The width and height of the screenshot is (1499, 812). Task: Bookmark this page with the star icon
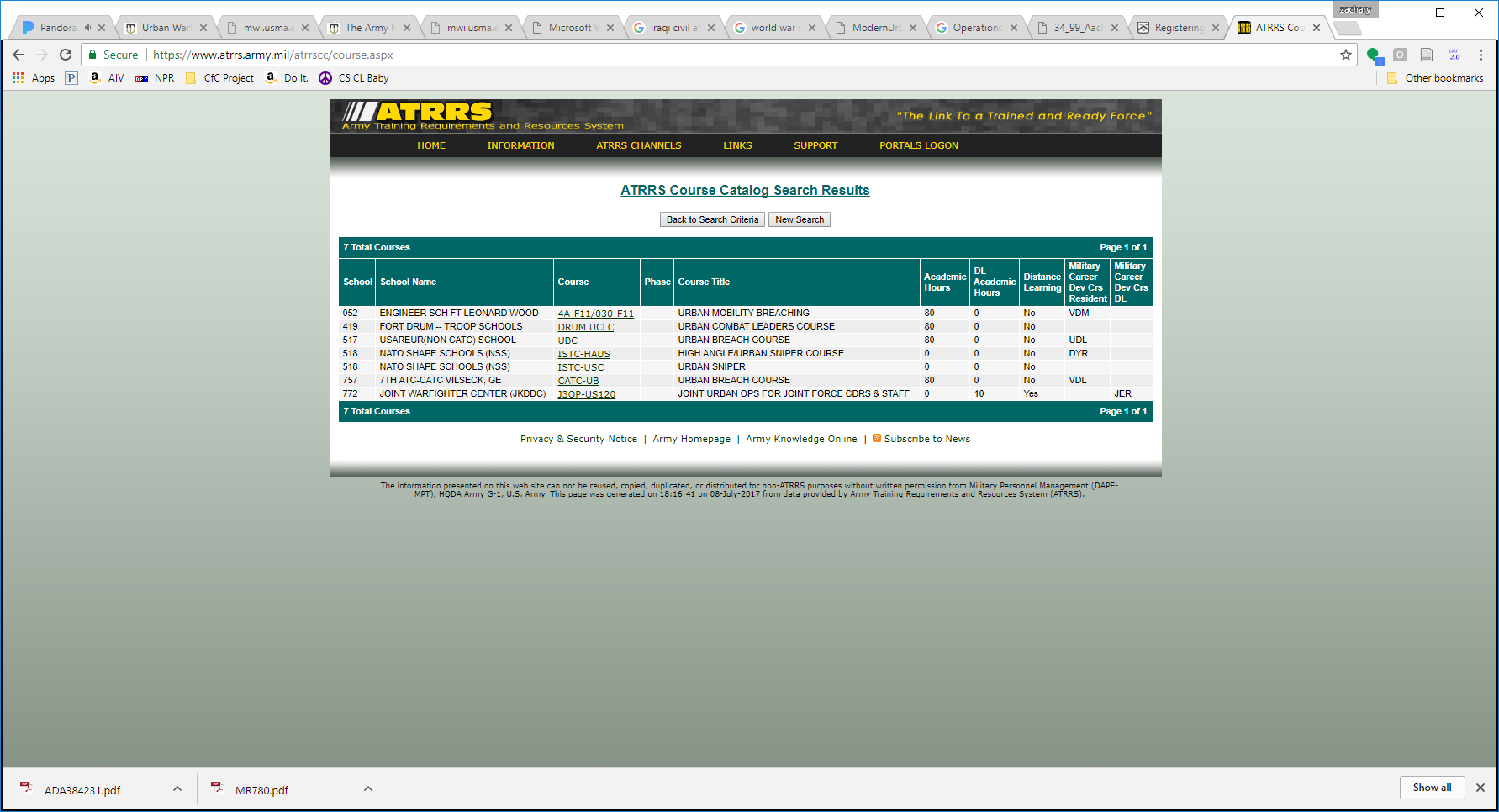coord(1346,55)
